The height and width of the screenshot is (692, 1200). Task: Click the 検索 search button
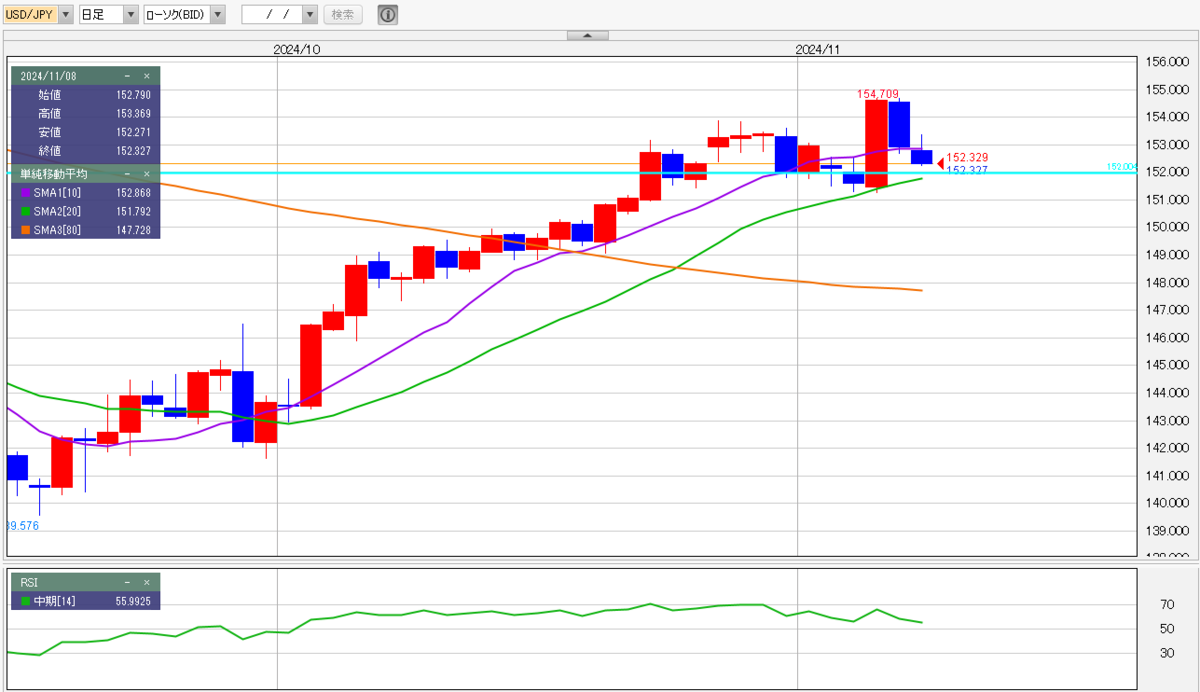343,14
